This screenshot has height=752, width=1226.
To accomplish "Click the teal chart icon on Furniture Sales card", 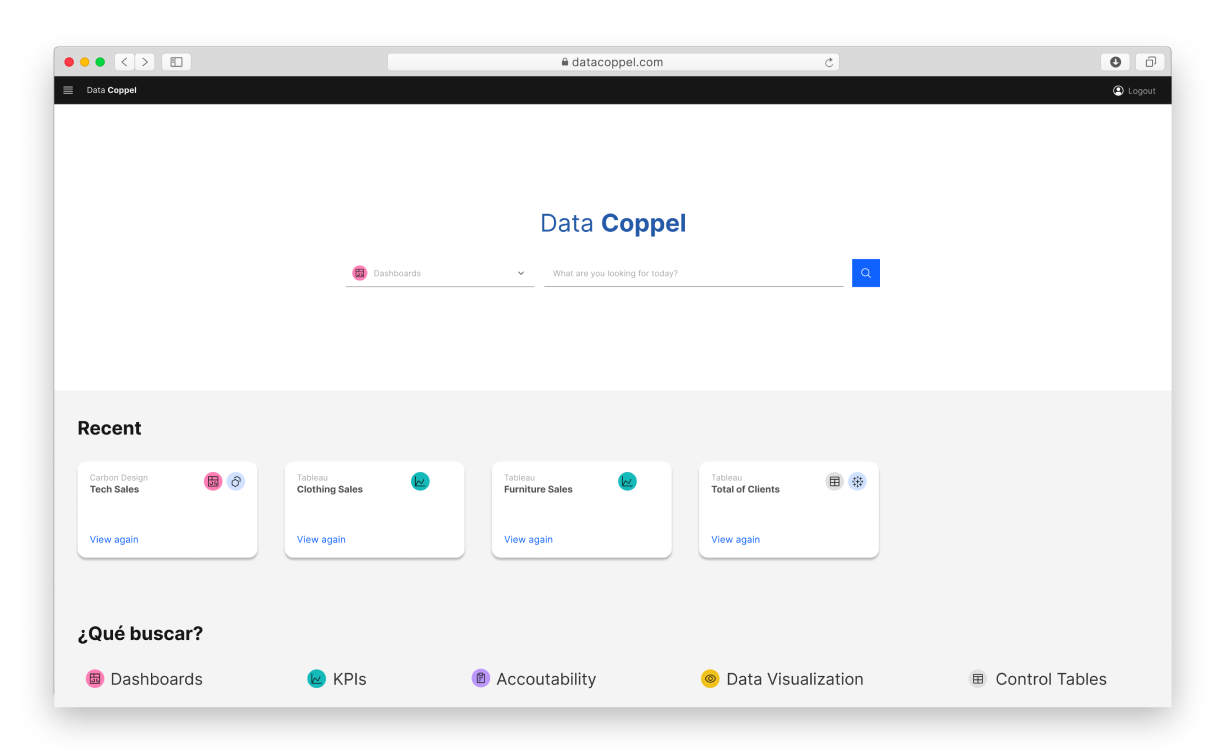I will (627, 481).
